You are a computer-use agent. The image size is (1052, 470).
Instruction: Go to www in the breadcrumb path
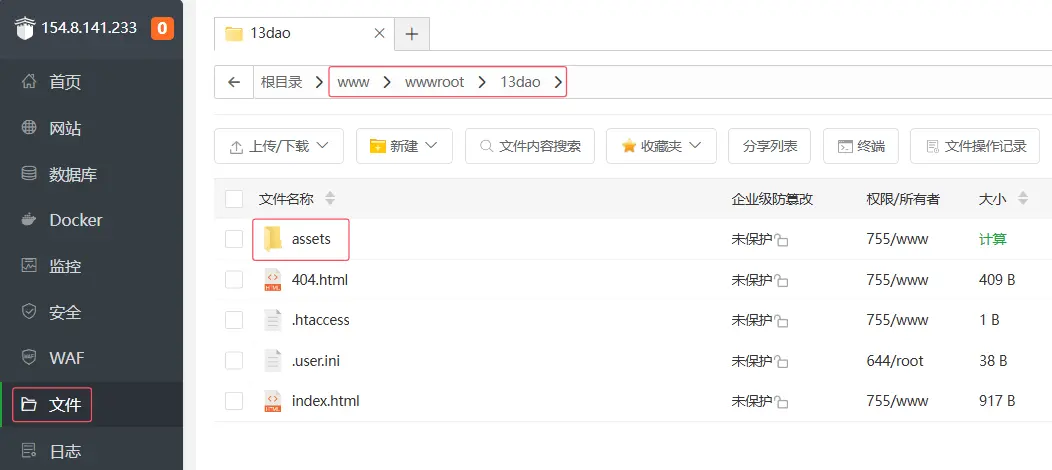tap(354, 82)
